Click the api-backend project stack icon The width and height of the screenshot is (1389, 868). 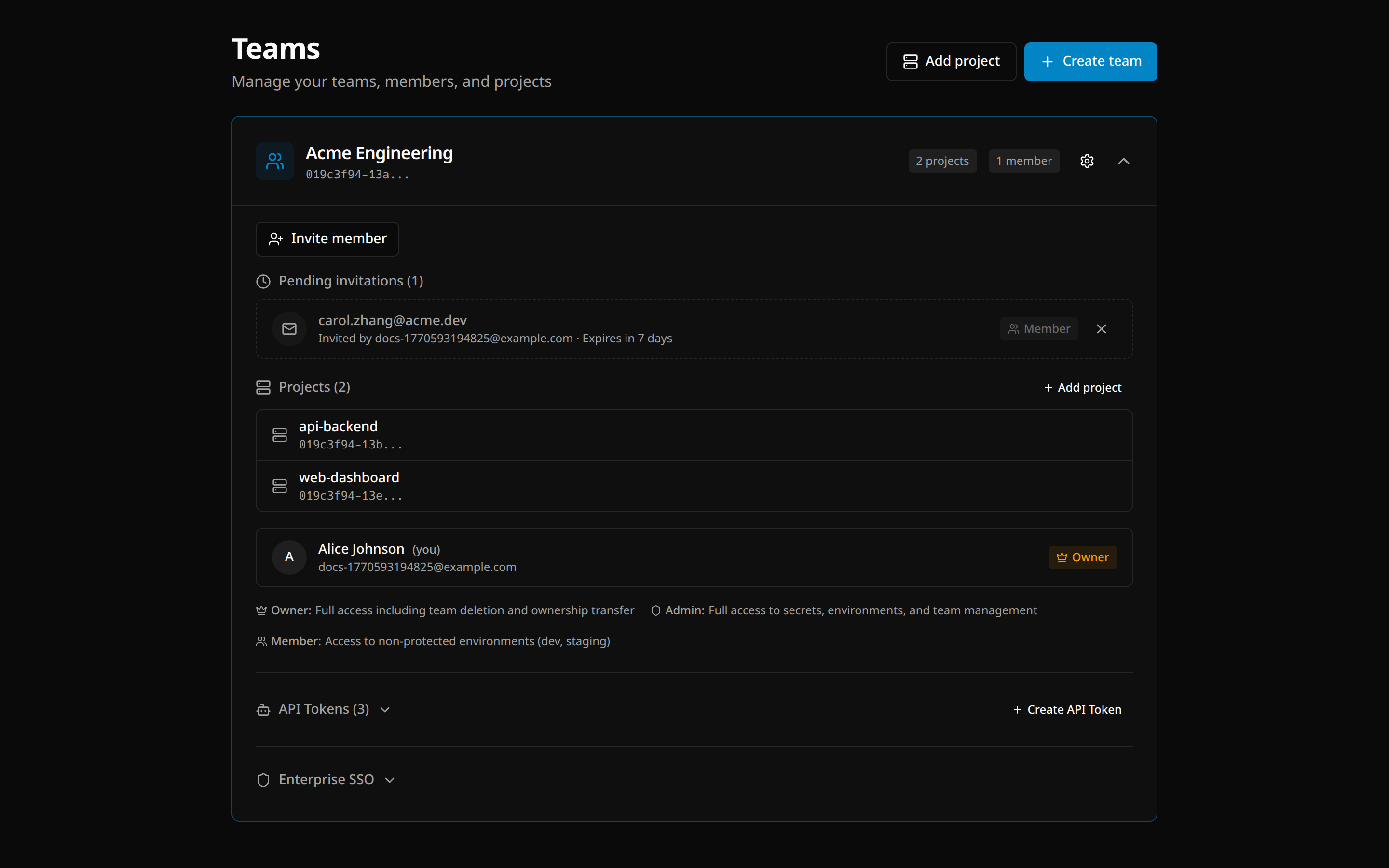coord(280,434)
